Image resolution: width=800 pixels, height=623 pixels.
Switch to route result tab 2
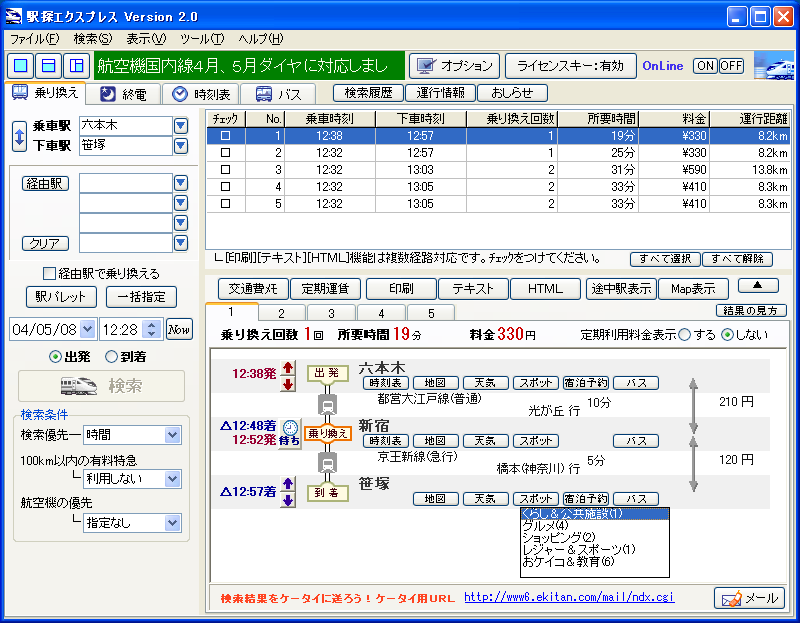point(282,313)
